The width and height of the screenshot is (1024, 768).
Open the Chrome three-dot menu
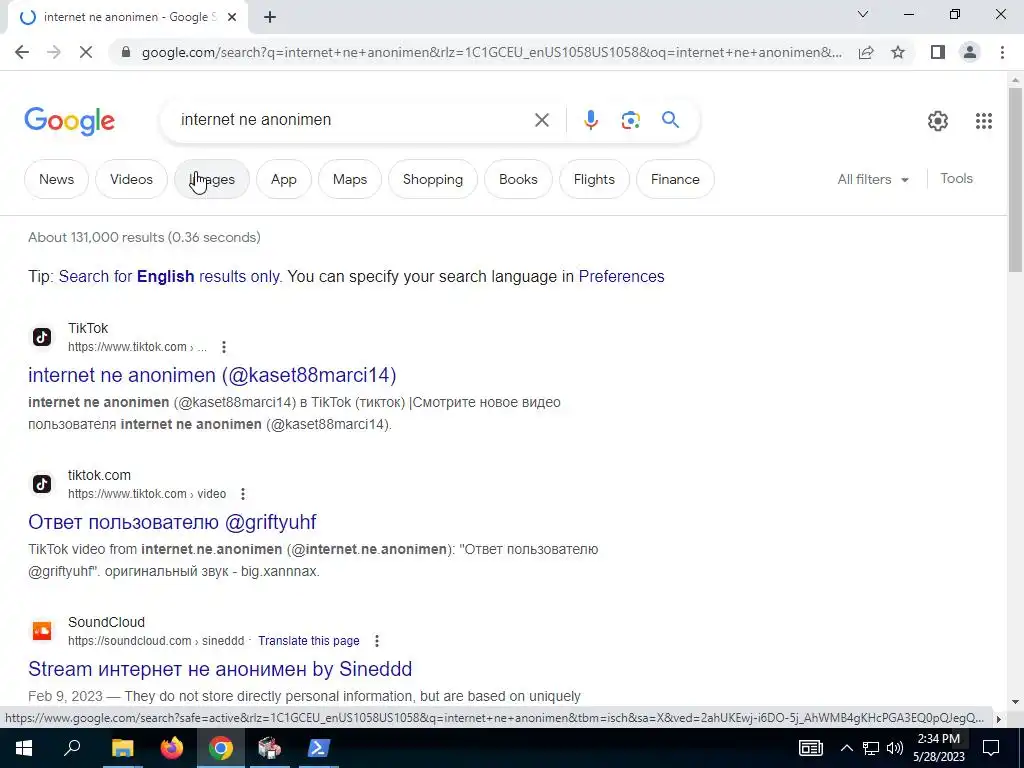[1002, 52]
